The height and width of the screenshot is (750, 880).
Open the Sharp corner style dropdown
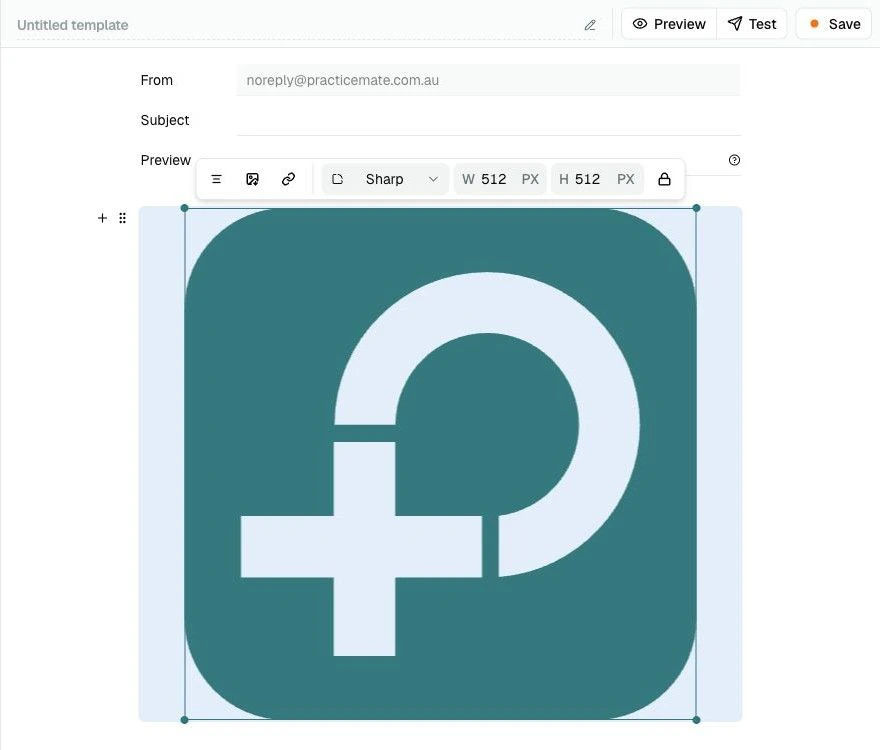(x=385, y=179)
